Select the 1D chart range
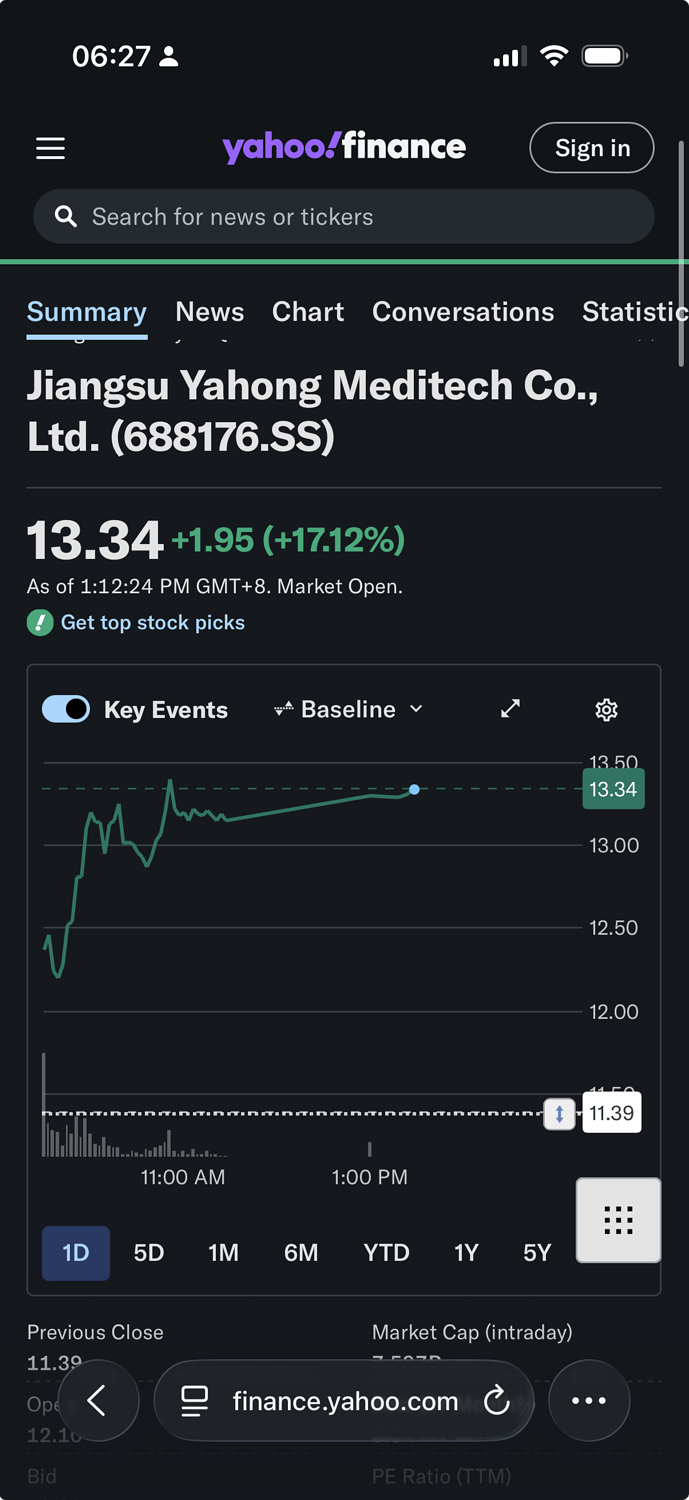Viewport: 689px width, 1500px height. 76,1253
